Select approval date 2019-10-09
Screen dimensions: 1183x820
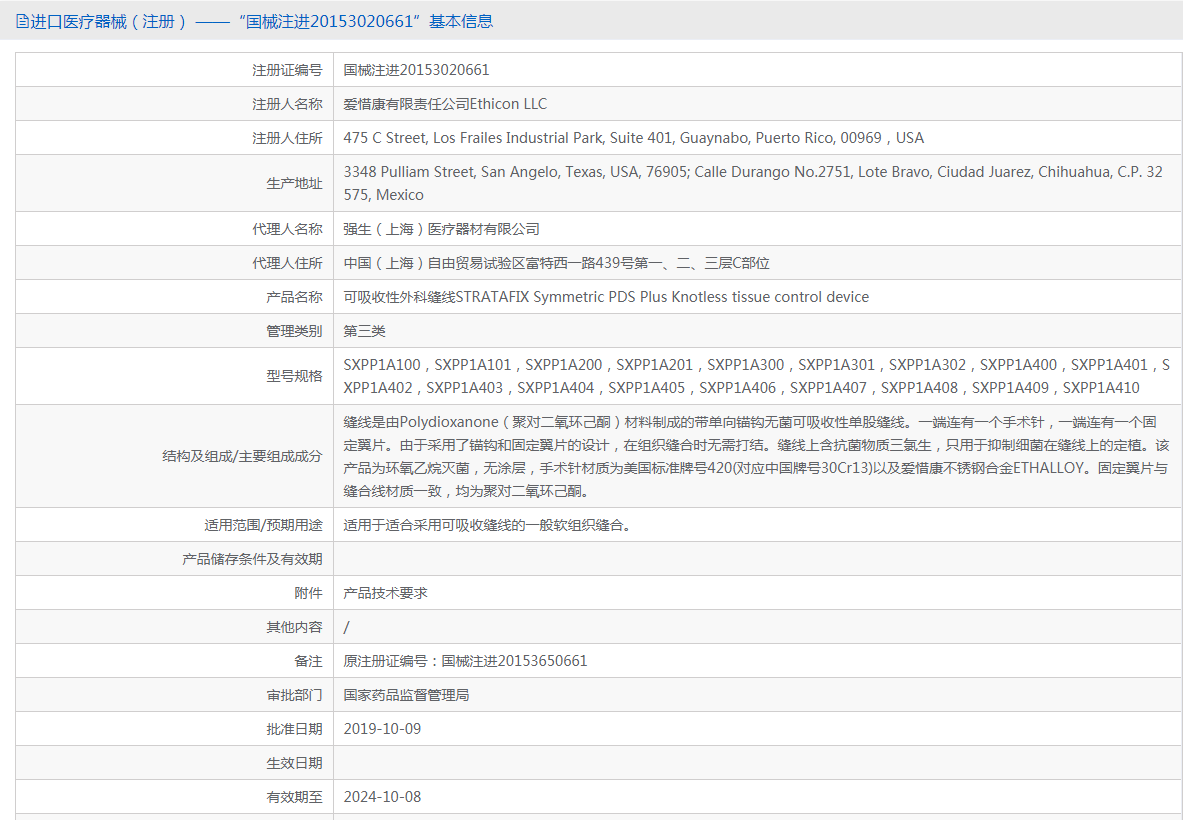click(382, 728)
